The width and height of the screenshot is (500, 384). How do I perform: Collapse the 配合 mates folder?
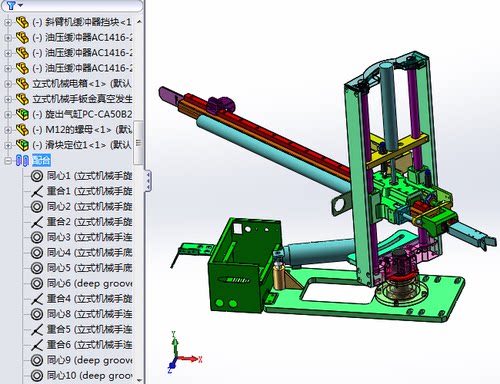point(7,161)
